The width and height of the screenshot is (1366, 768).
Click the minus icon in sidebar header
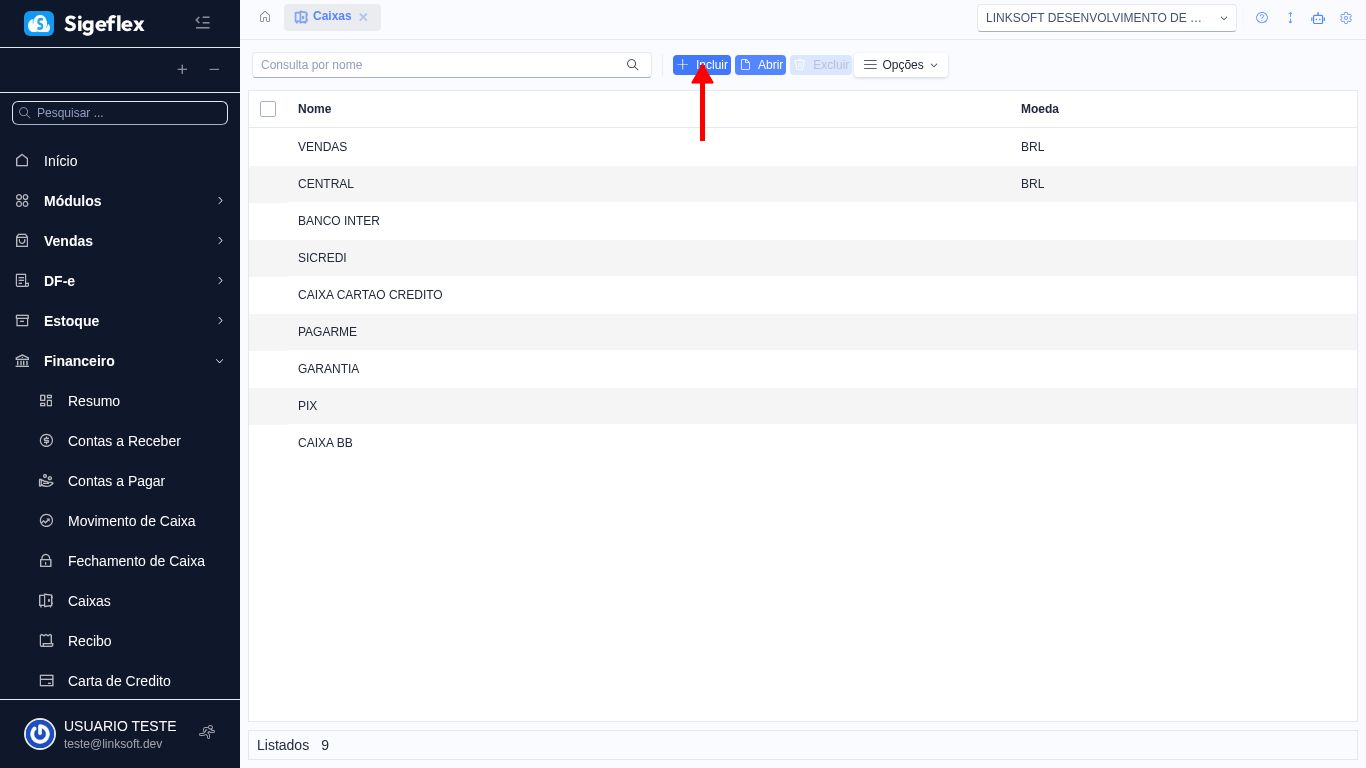click(214, 69)
